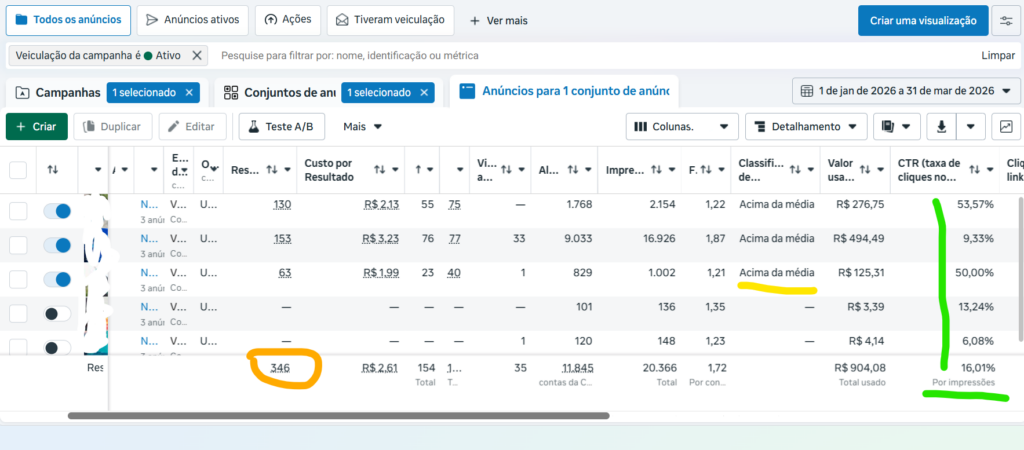Remove the Veiculação da campanha filter

pos(197,56)
